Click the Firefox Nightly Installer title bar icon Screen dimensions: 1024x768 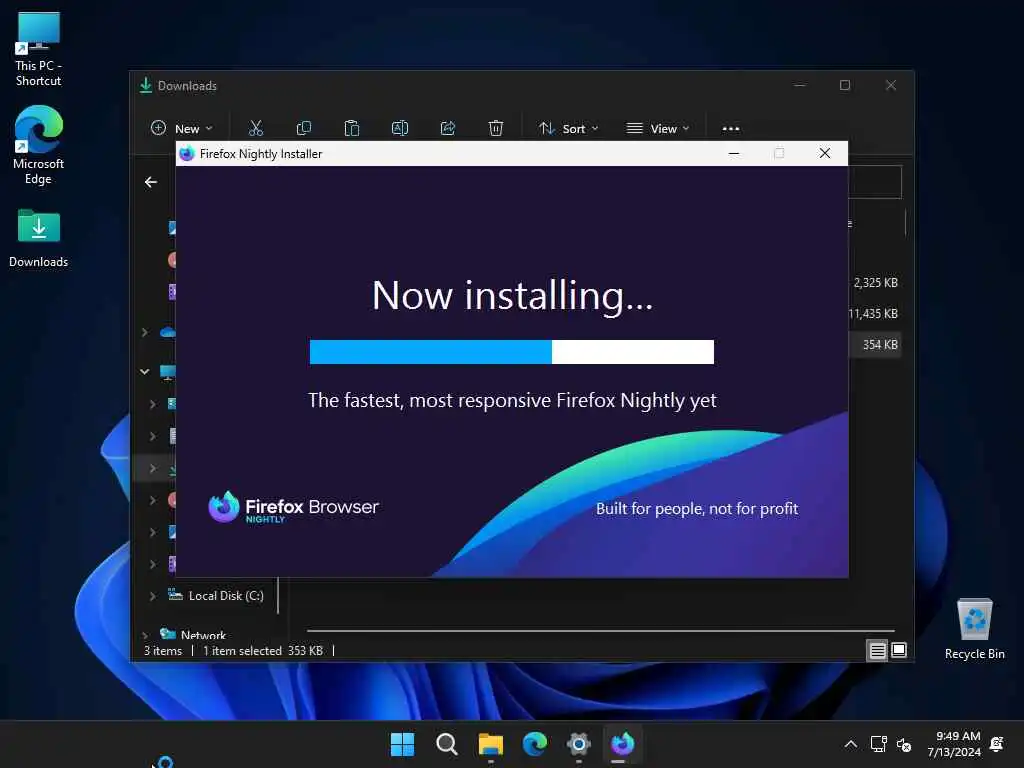click(x=187, y=153)
